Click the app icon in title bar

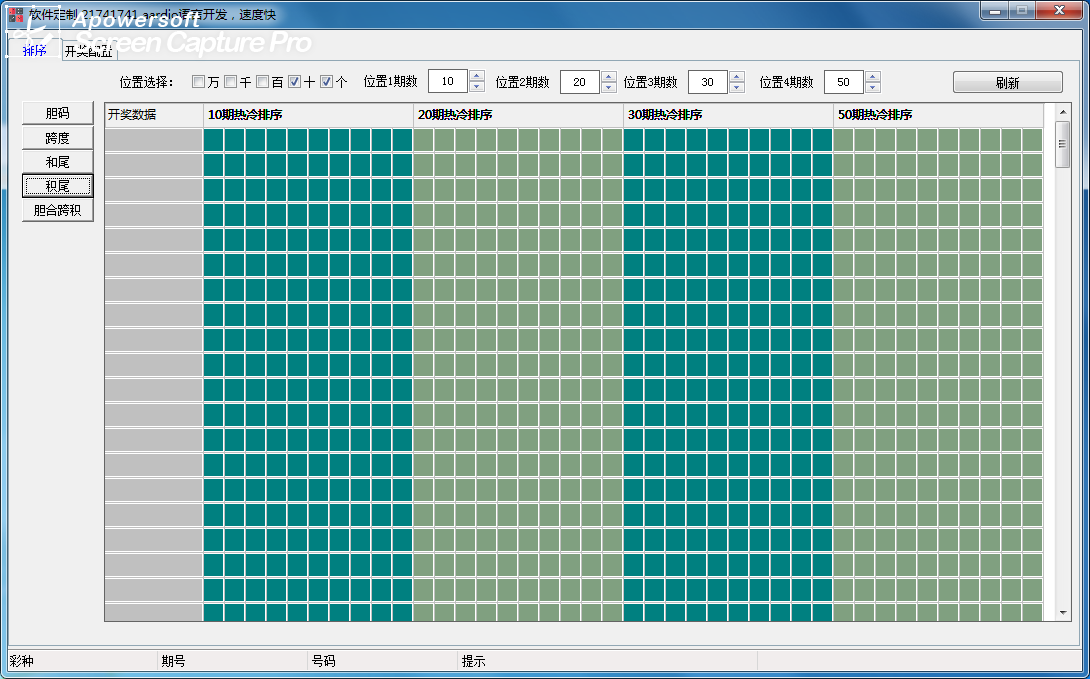coord(15,14)
